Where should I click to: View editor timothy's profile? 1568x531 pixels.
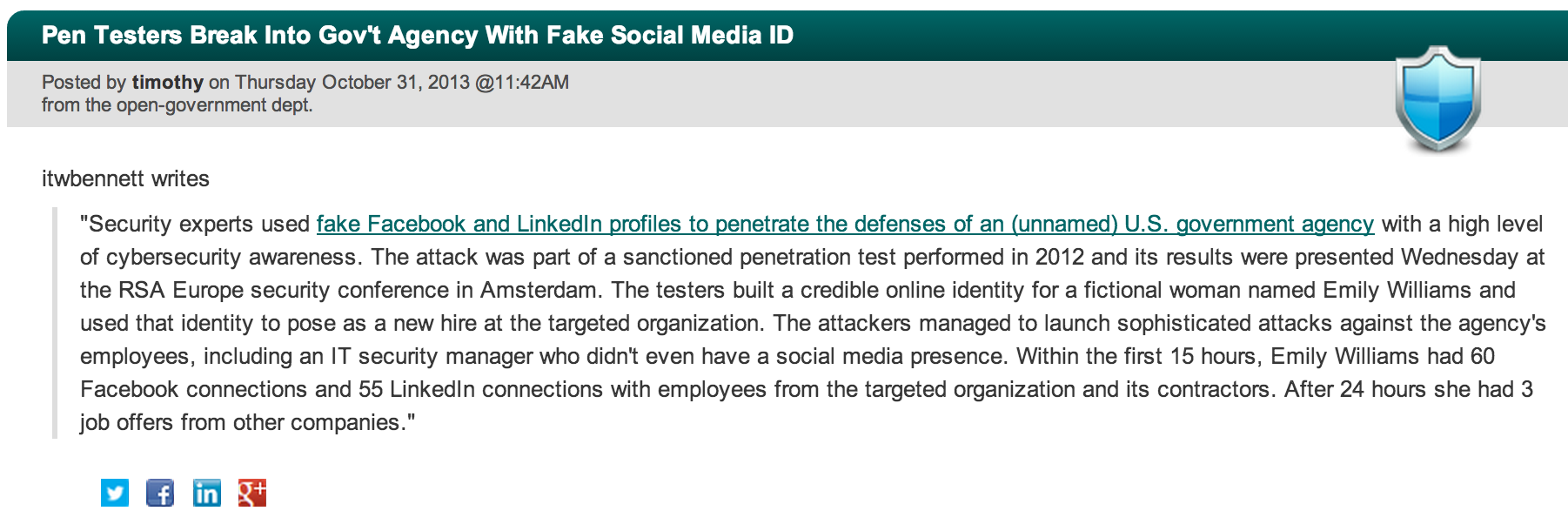pos(167,83)
